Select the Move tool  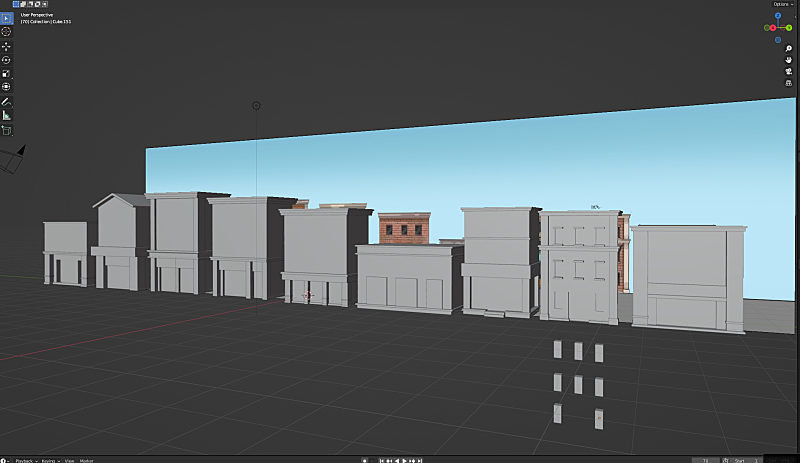(6, 47)
